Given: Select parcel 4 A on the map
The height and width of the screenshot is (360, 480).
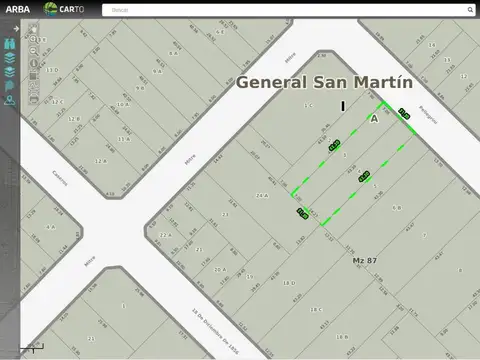Looking at the screenshot, I should click(x=51, y=227).
